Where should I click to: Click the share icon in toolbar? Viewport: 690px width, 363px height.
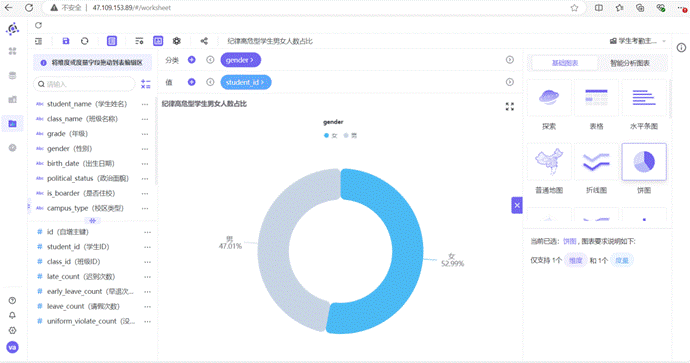click(x=204, y=41)
